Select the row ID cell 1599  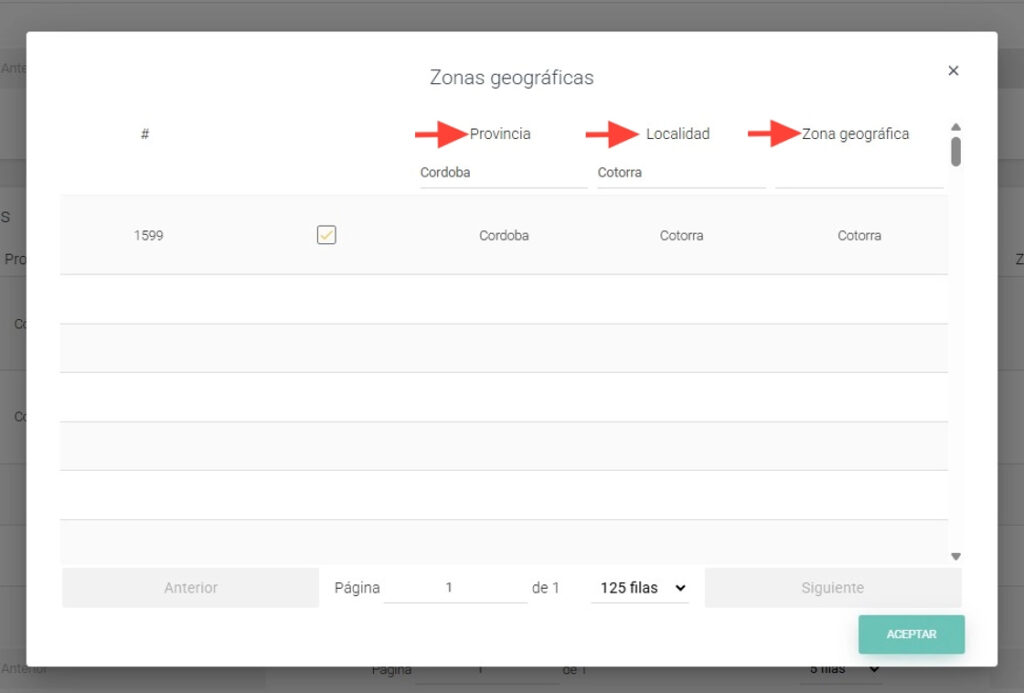click(x=148, y=236)
